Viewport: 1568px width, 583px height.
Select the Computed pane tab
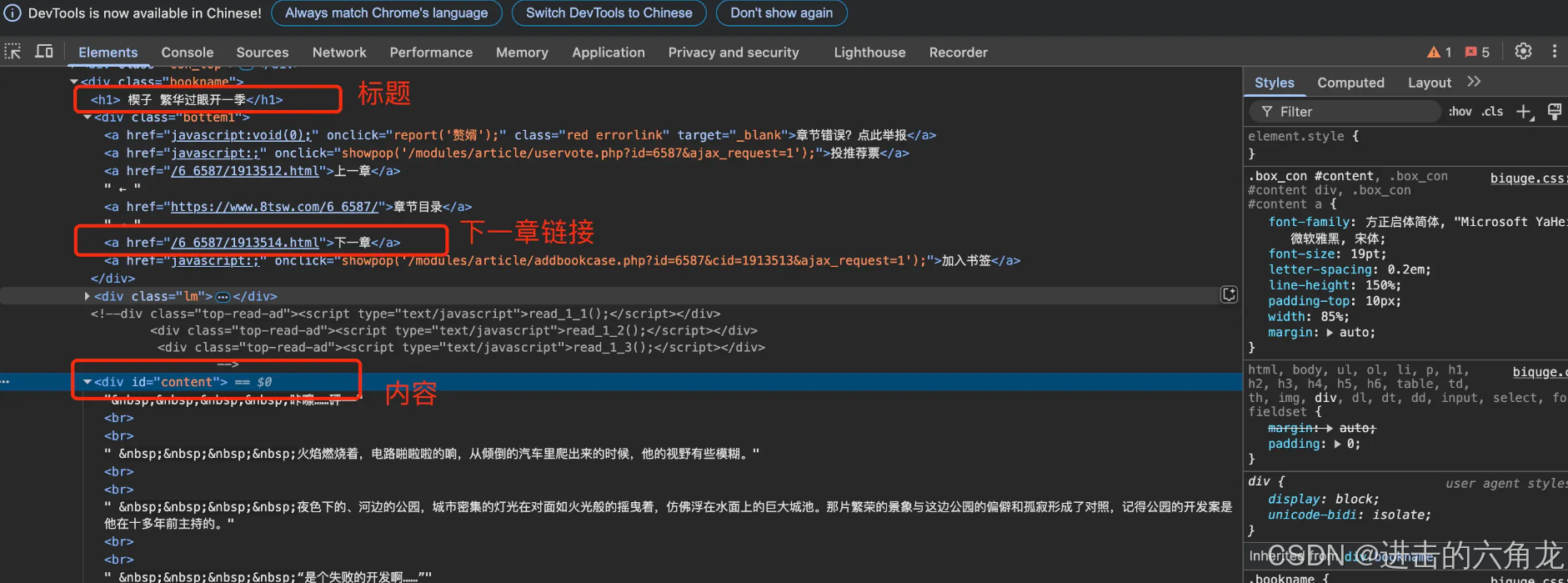click(x=1350, y=83)
